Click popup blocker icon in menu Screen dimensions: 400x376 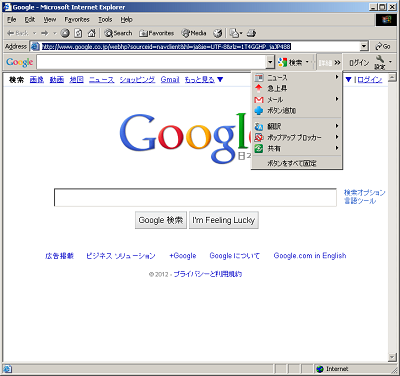[259, 137]
